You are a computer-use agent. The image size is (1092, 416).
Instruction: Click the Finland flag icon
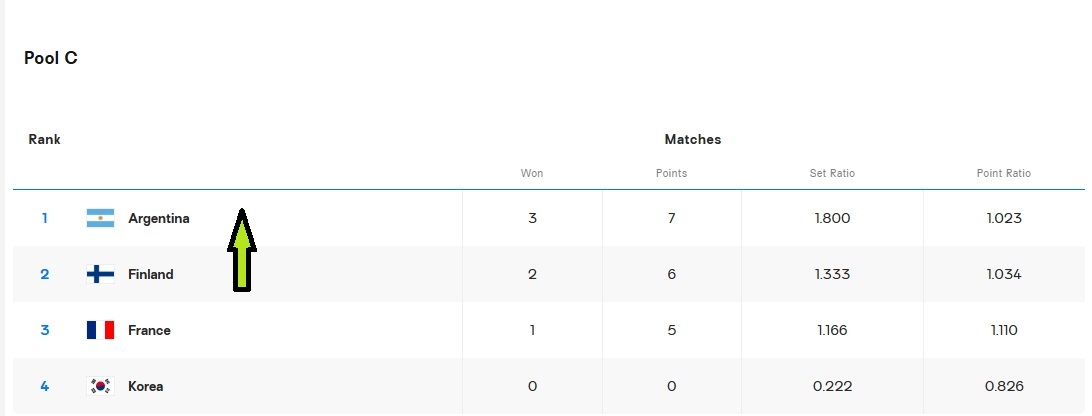coord(100,274)
